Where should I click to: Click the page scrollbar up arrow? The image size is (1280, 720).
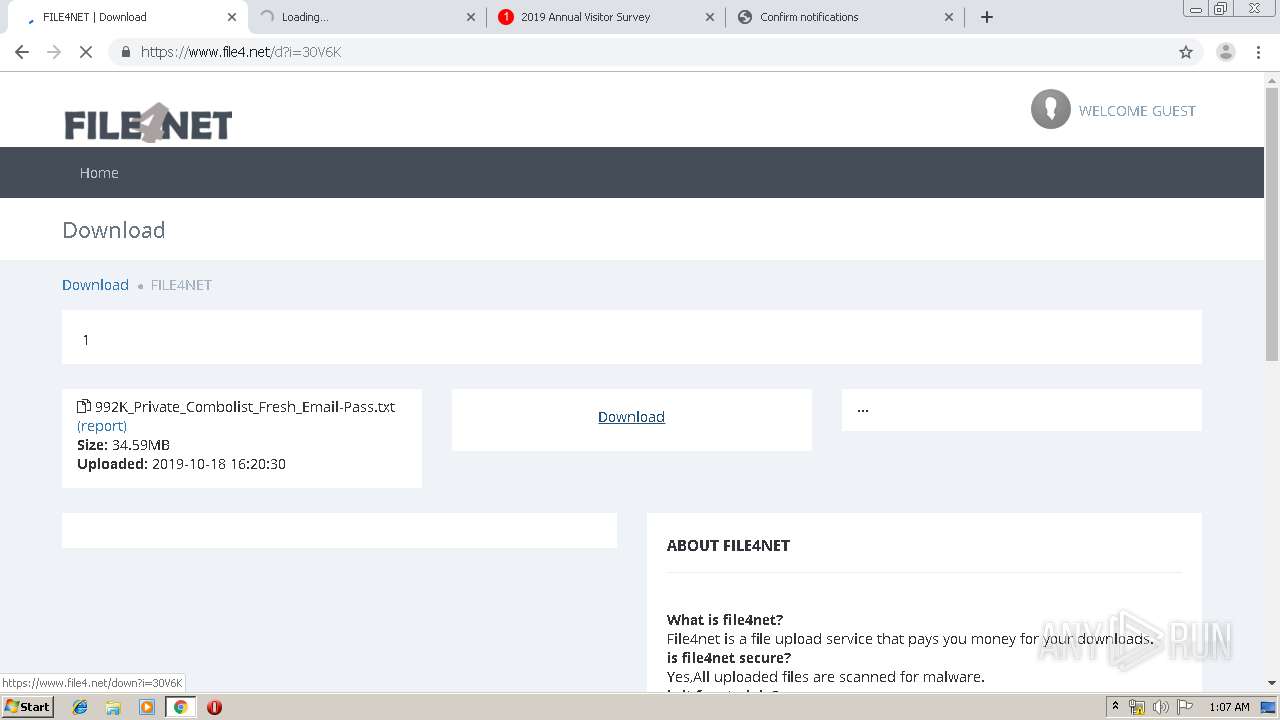click(1272, 79)
